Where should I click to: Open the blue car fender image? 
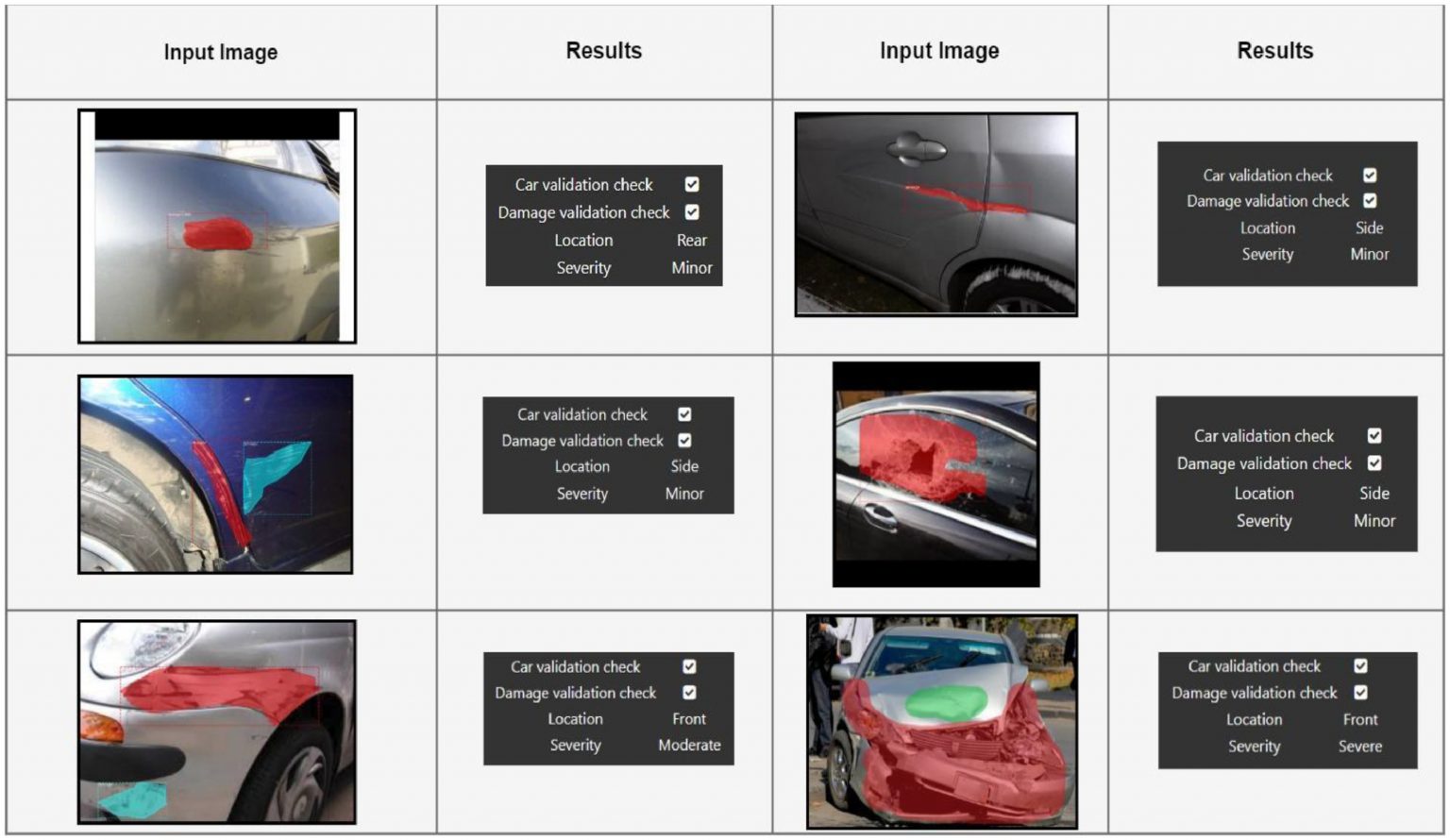pyautogui.click(x=215, y=474)
